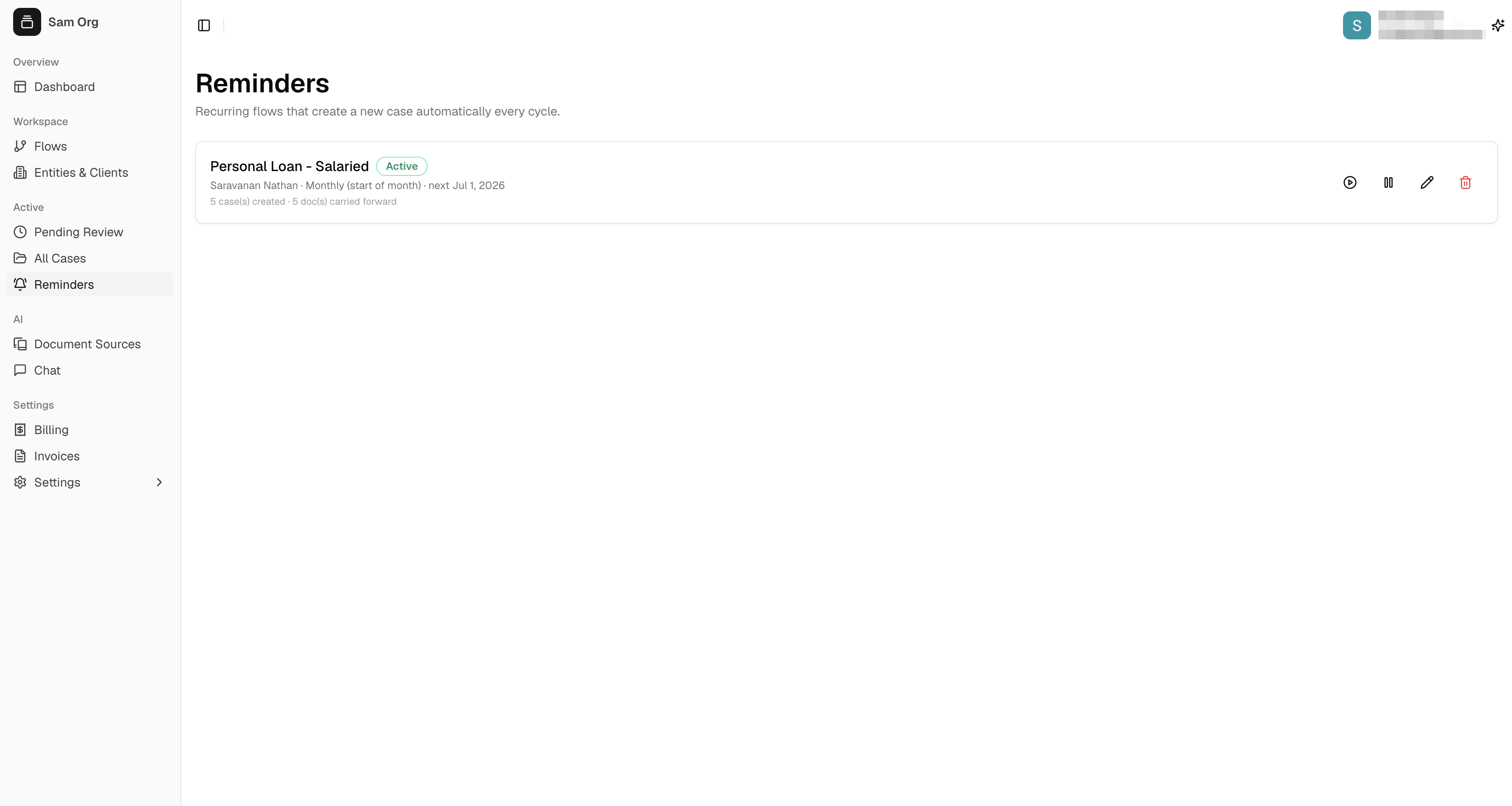Click the Active status badge

click(x=401, y=166)
